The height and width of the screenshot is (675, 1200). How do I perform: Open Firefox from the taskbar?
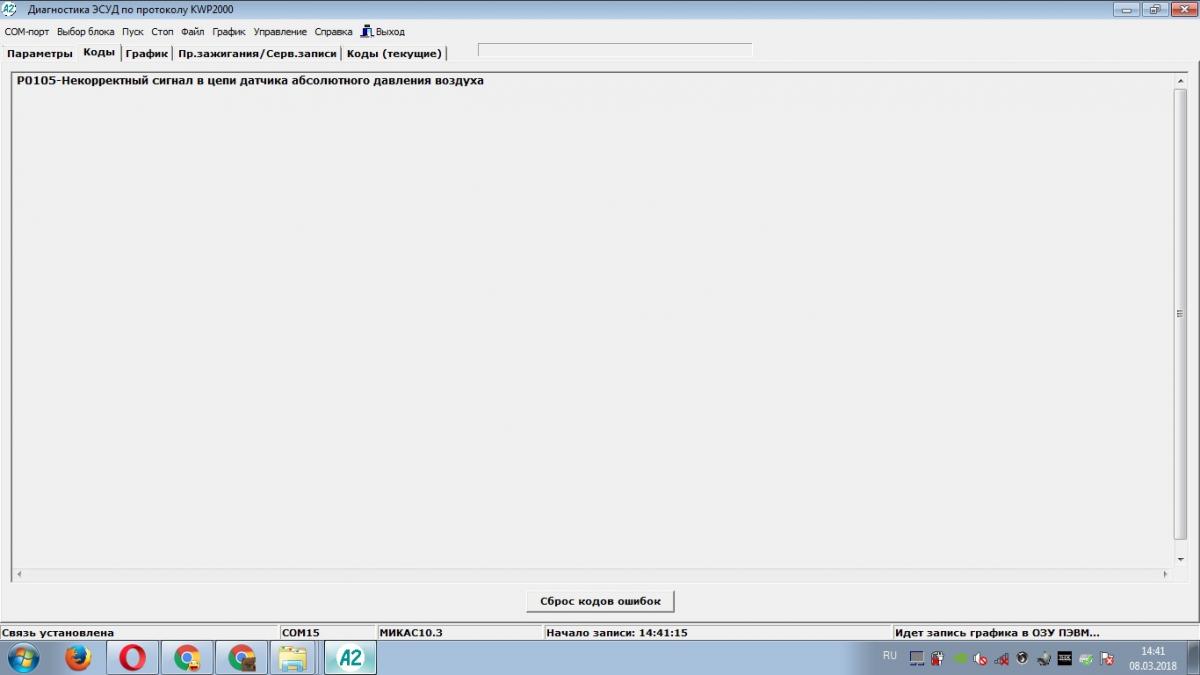78,657
